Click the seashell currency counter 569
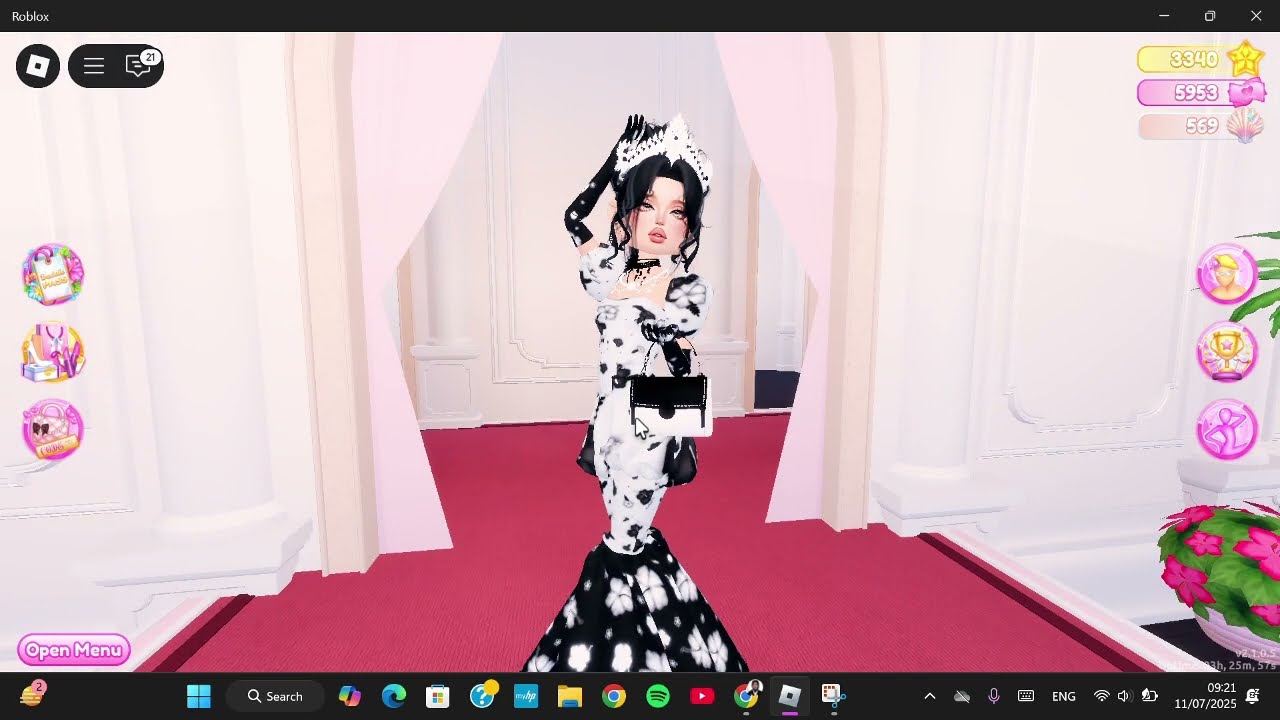Screen dimensions: 1280x720 (x=1200, y=126)
